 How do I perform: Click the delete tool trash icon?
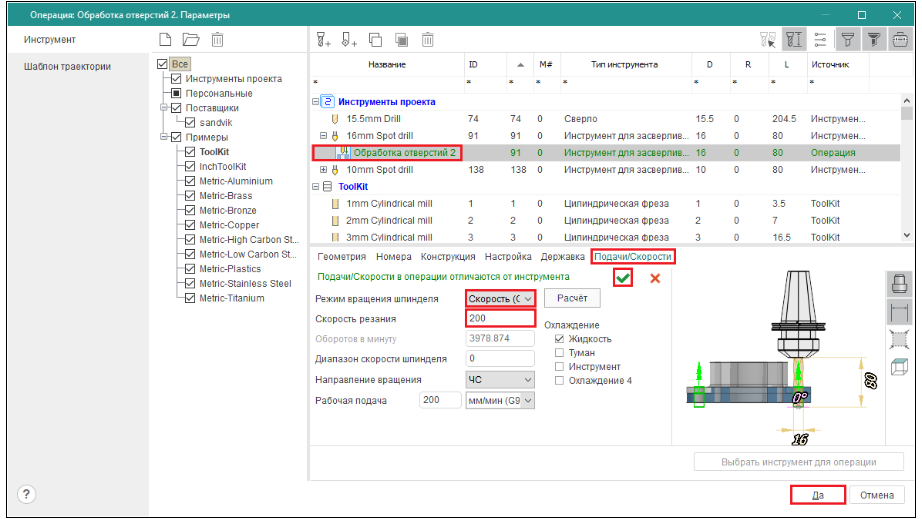pos(427,39)
